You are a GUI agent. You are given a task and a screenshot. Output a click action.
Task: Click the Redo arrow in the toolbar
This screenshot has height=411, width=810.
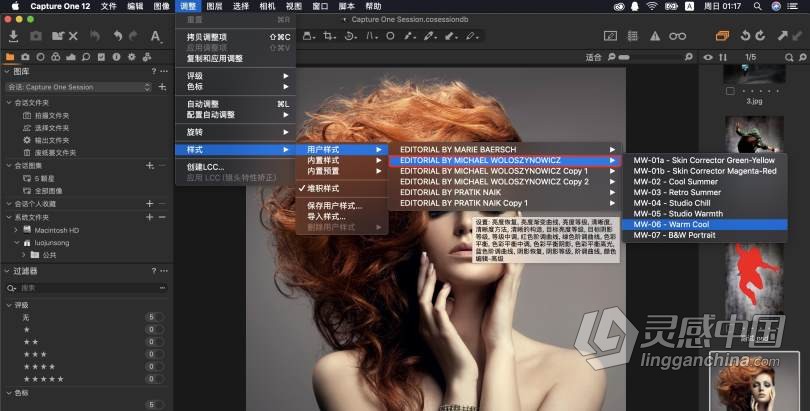click(134, 36)
